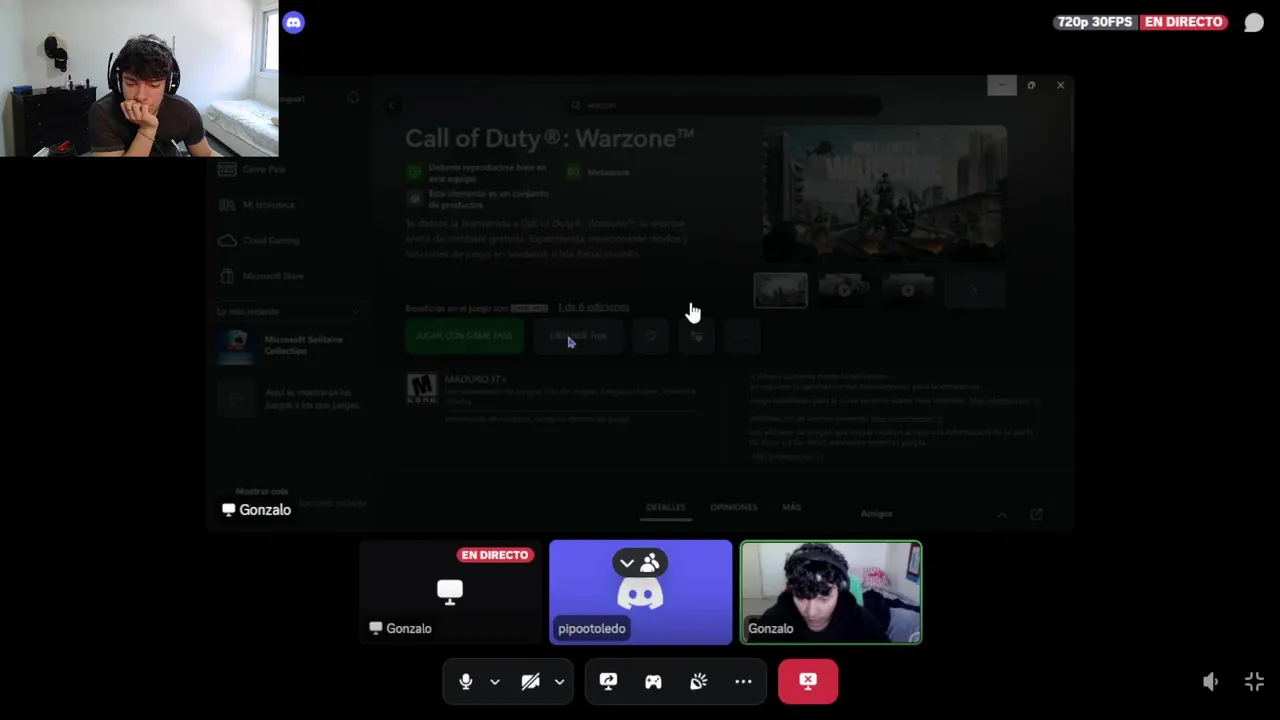
Task: Click the manage options icon beside the heart
Action: [x=697, y=336]
